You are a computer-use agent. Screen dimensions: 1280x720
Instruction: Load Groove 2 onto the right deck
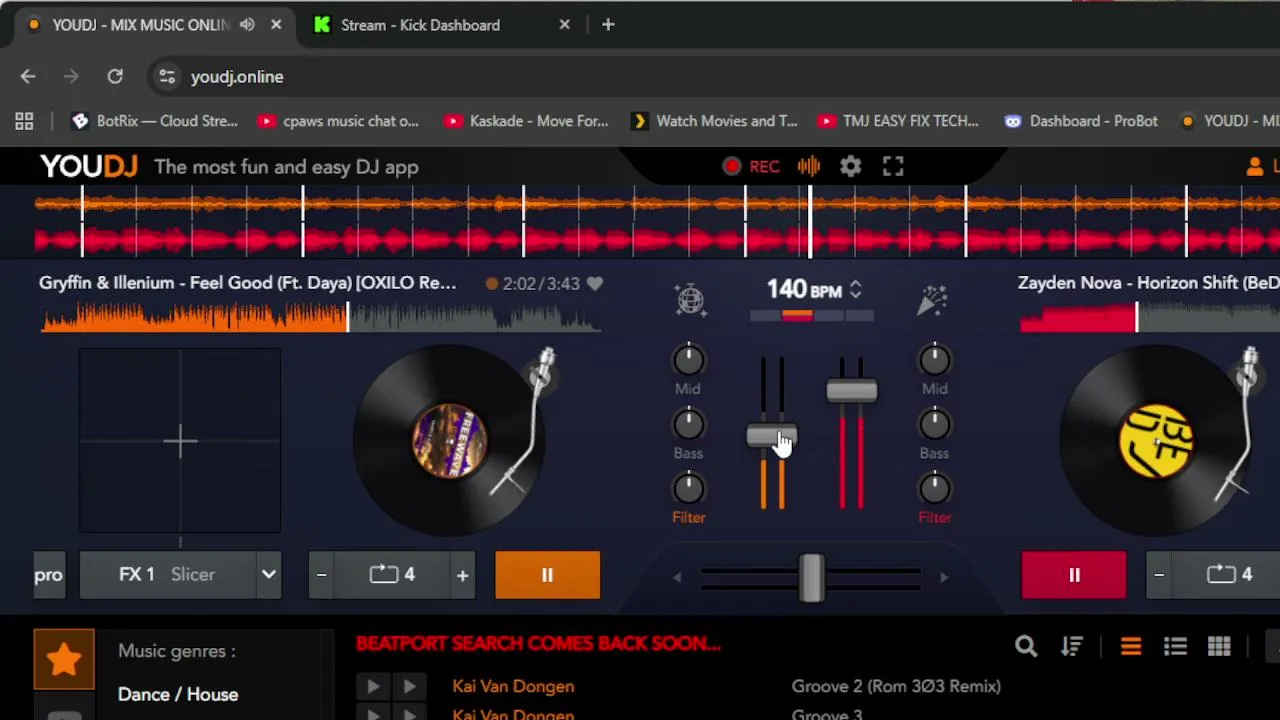point(409,686)
